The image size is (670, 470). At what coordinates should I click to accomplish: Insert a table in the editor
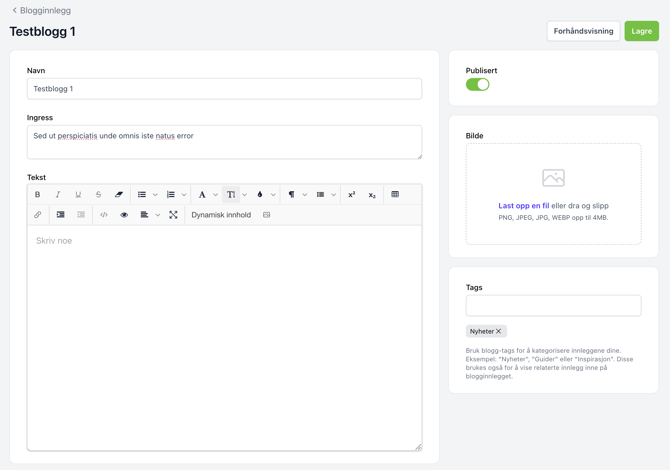pyautogui.click(x=395, y=195)
